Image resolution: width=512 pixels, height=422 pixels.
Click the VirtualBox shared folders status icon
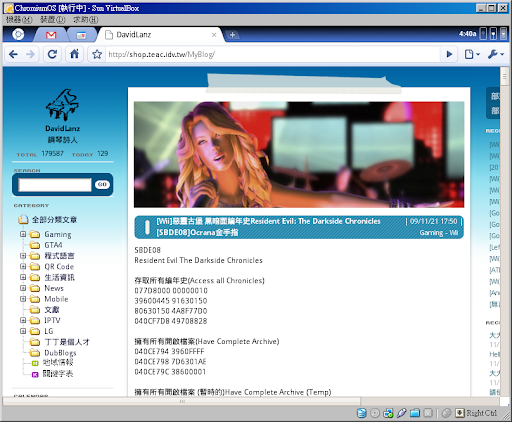tap(415, 413)
